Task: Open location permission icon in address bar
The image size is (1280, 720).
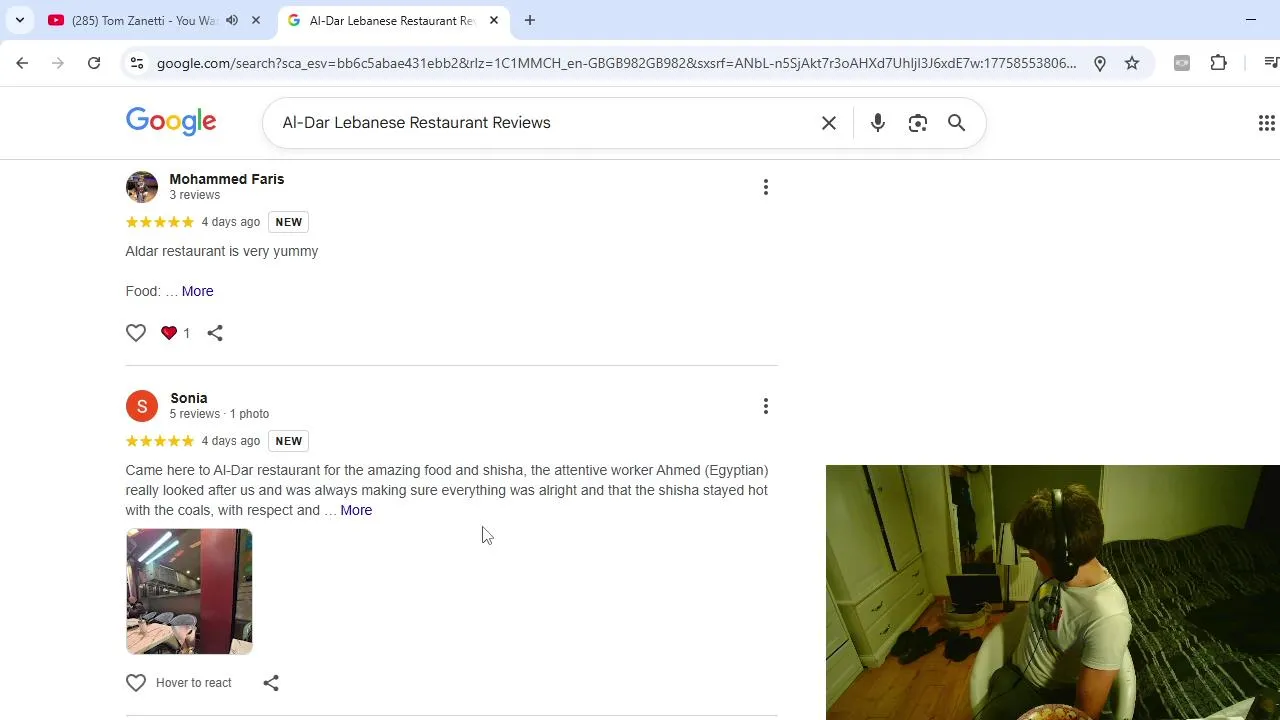Action: coord(1100,63)
